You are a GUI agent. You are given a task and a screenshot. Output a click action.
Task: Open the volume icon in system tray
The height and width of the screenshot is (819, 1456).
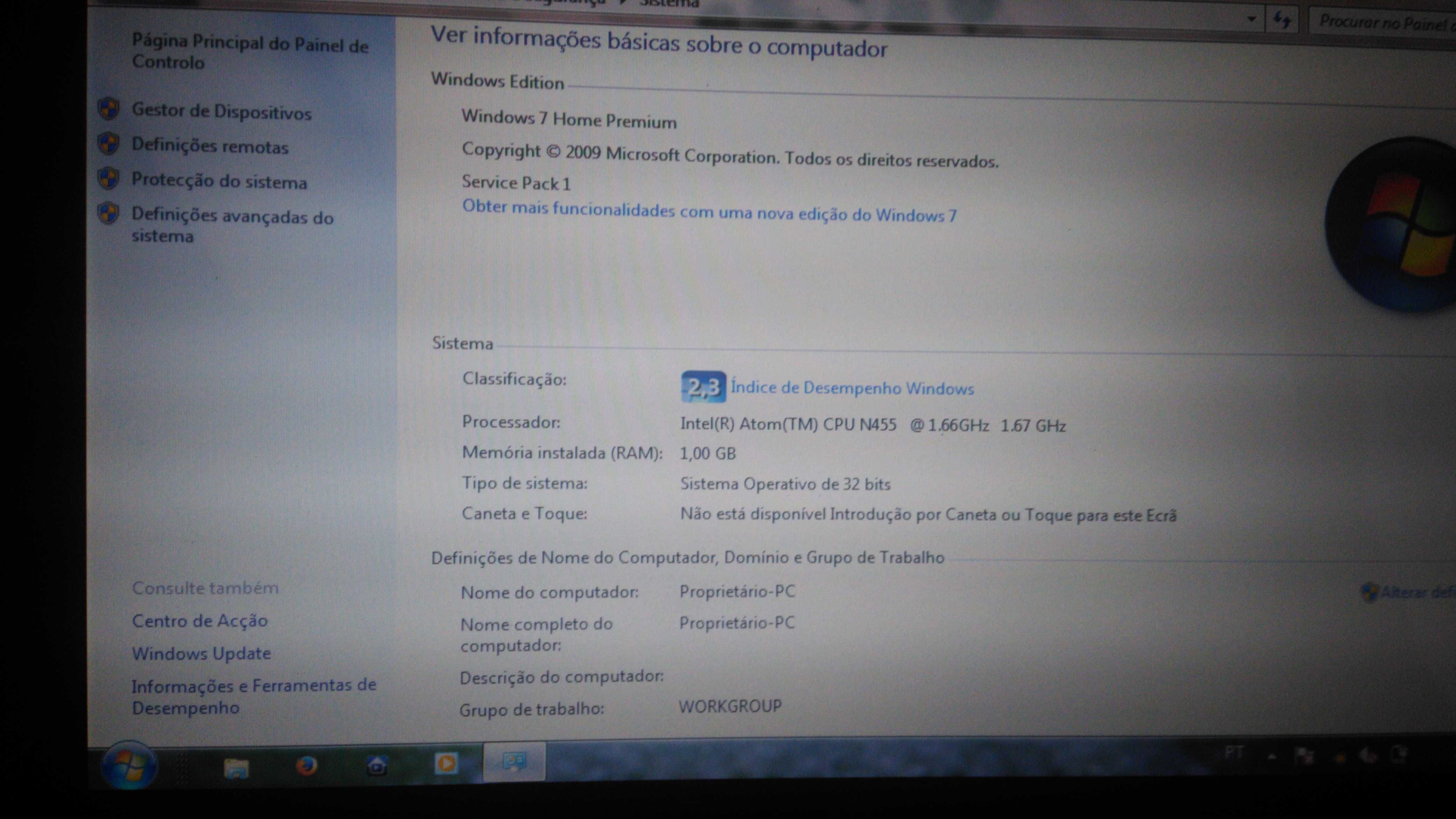pos(1368,755)
